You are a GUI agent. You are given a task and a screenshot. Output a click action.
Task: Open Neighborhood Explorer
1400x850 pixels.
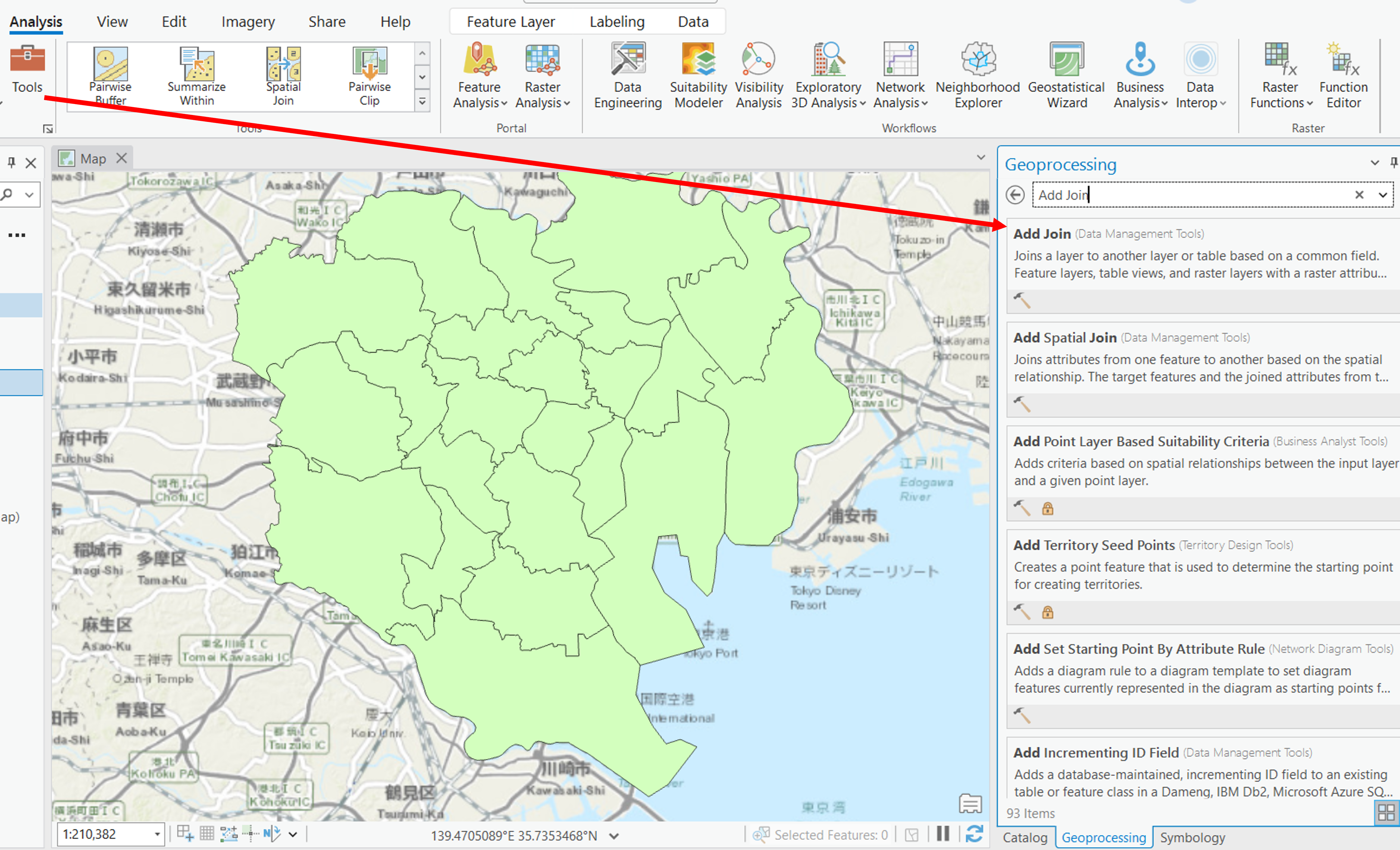point(978,75)
